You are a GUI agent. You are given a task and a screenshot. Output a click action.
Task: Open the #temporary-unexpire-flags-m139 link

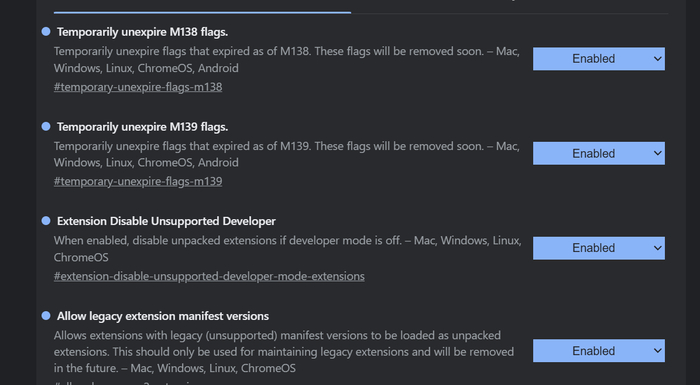click(138, 181)
